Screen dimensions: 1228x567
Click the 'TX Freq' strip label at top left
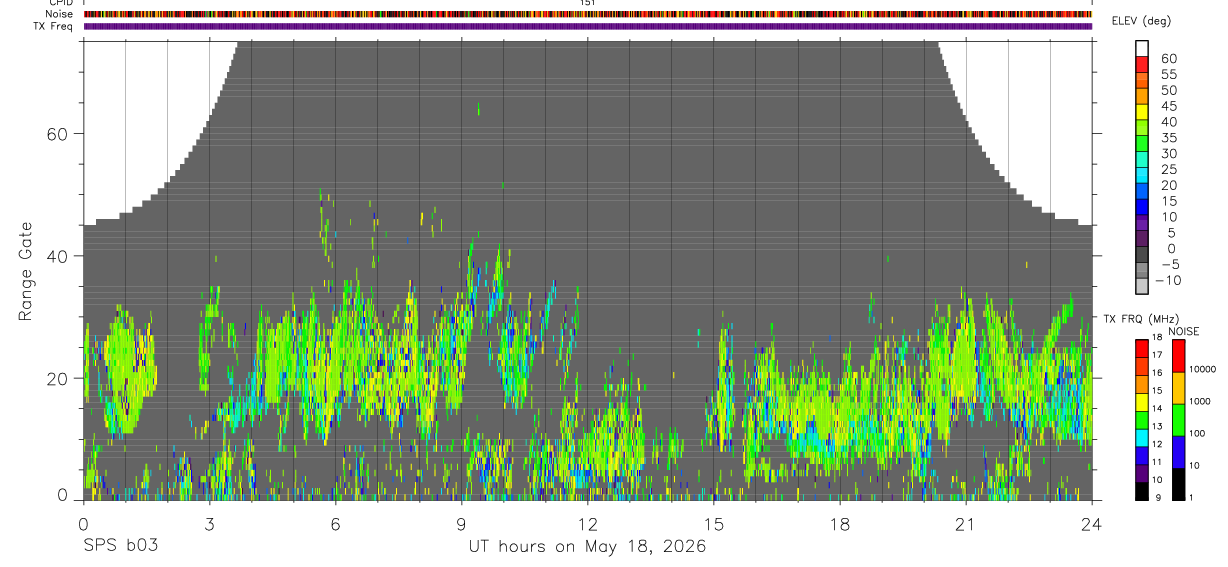click(54, 26)
